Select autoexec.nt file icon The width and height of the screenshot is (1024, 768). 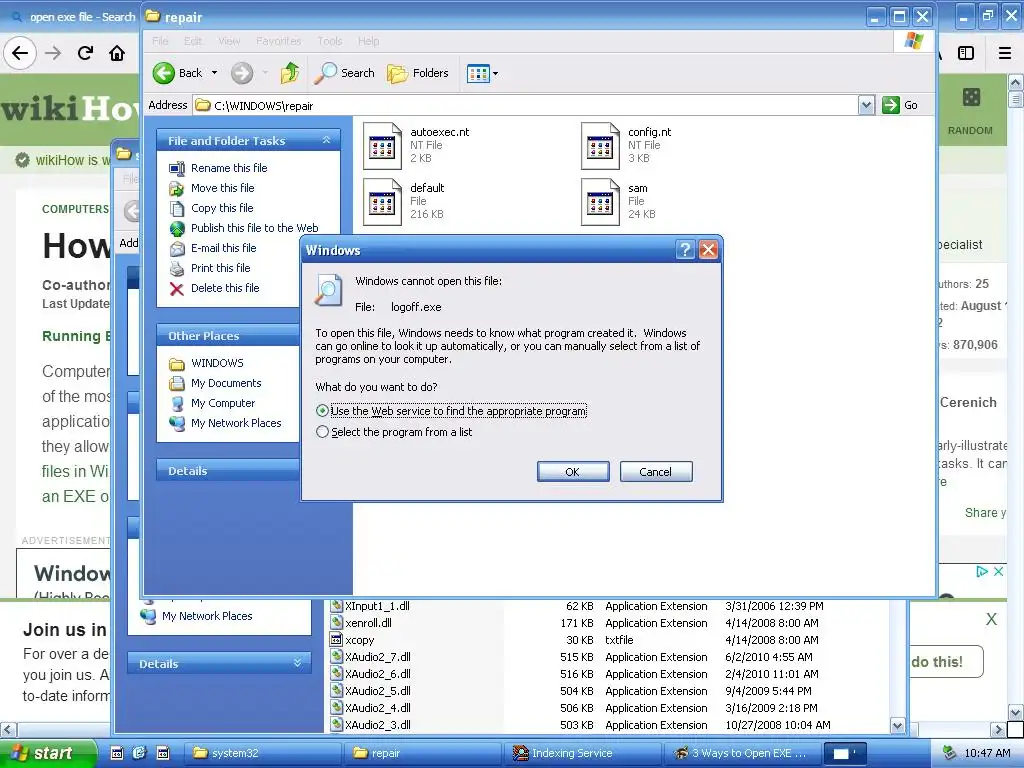382,146
